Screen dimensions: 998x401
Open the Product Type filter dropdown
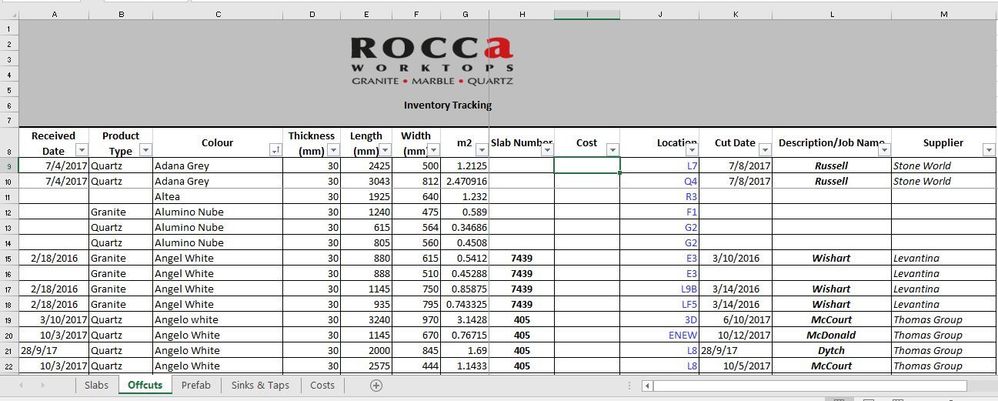pyautogui.click(x=145, y=150)
